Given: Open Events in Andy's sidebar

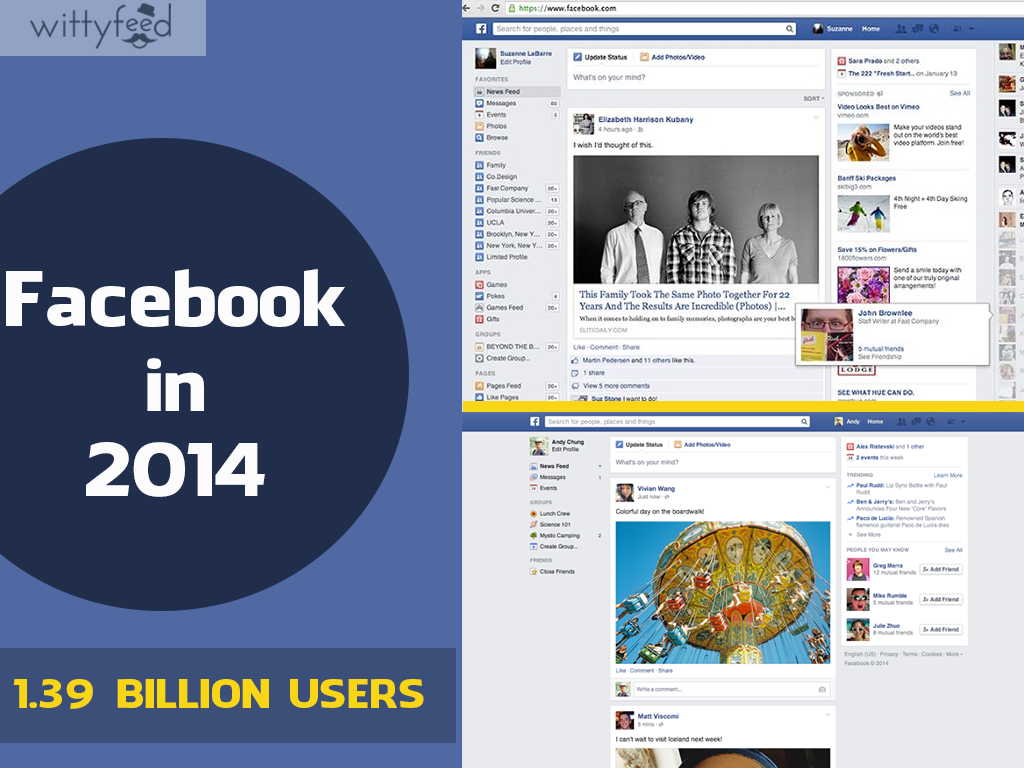Looking at the screenshot, I should pos(543,488).
